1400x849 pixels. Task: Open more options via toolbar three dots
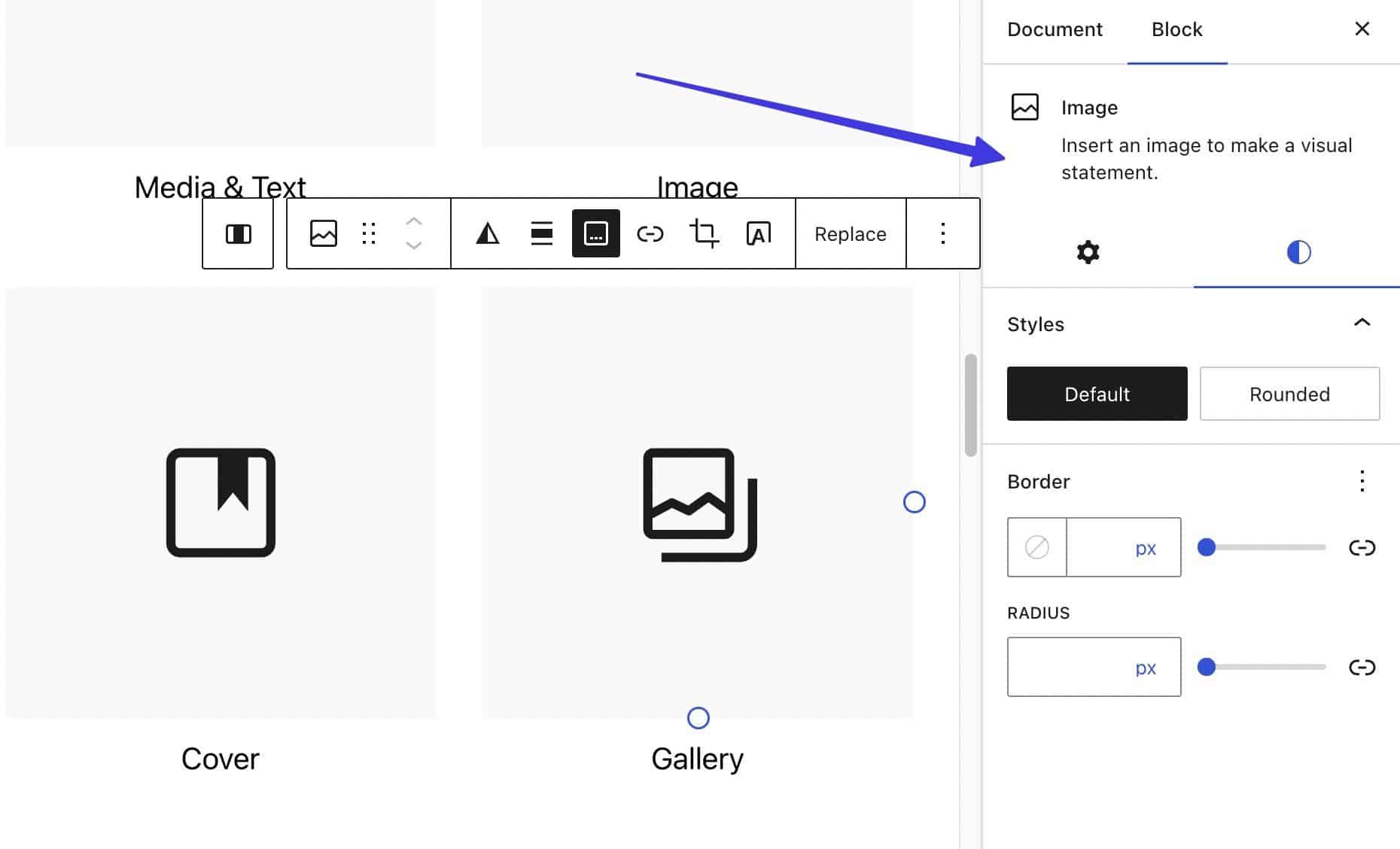943,233
